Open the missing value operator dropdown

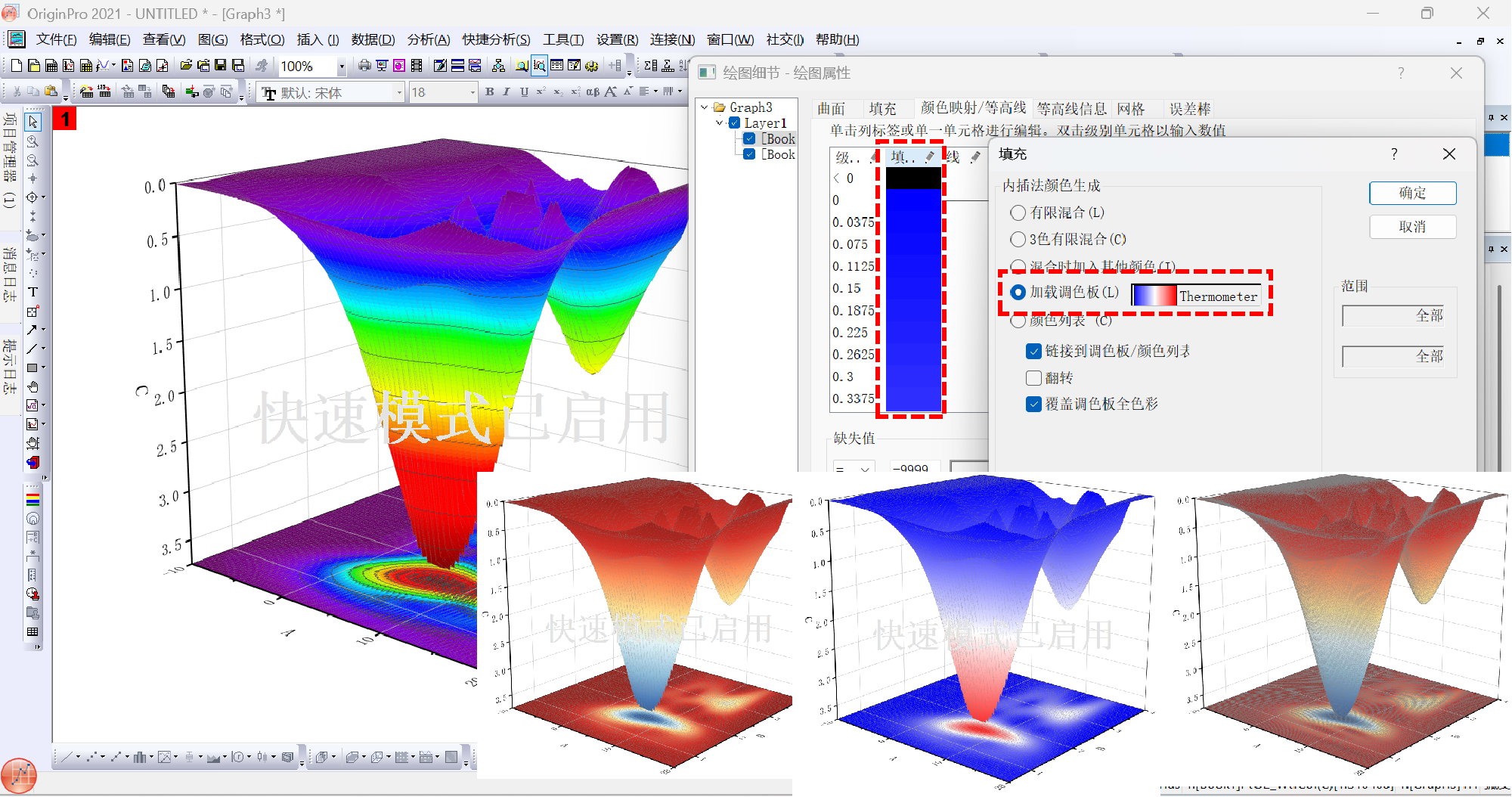[854, 468]
